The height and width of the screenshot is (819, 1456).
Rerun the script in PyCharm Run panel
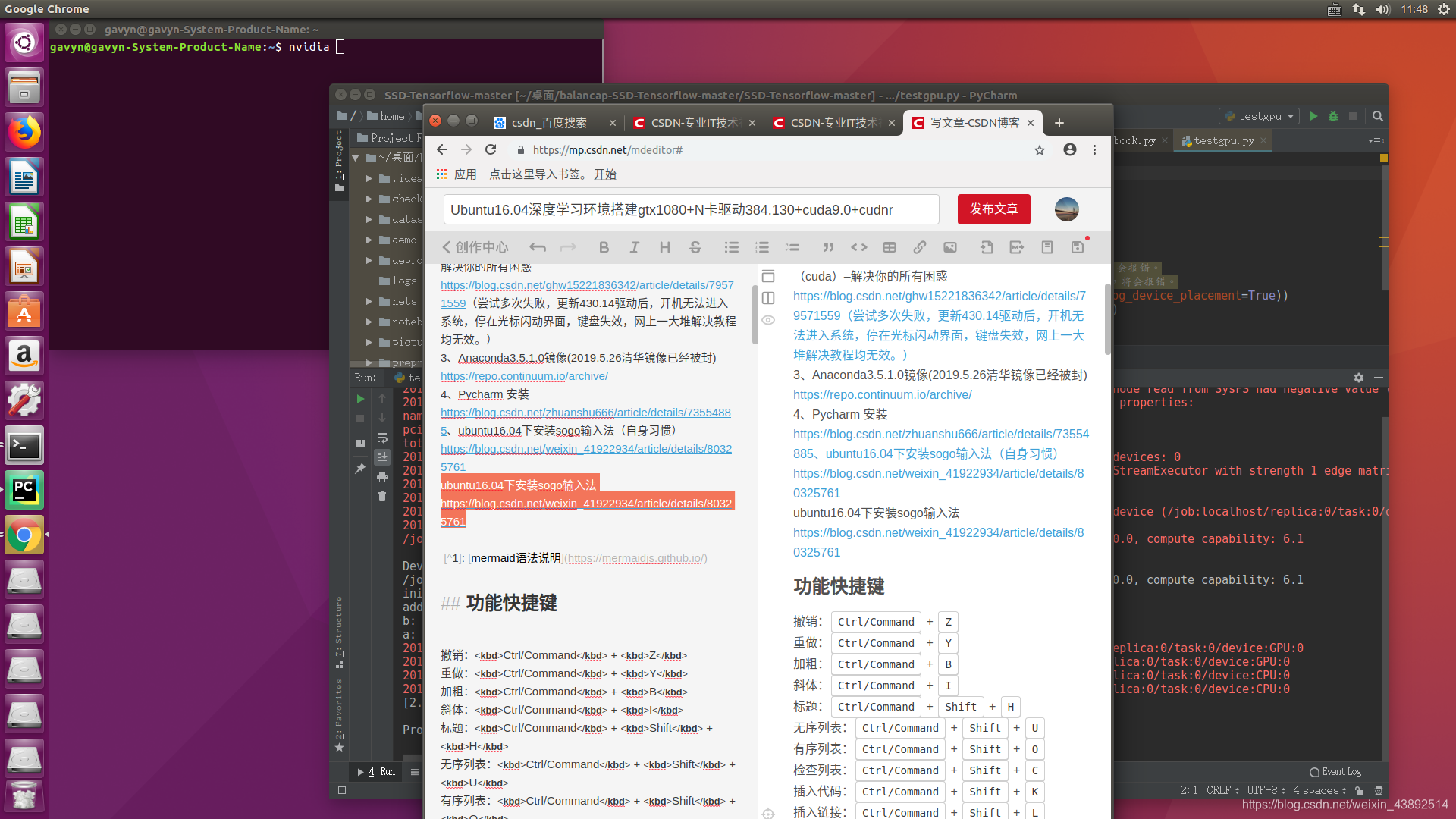[360, 399]
